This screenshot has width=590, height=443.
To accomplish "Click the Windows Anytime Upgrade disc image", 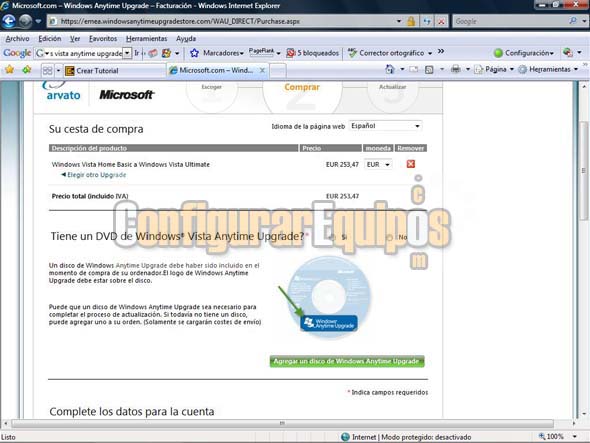I will click(x=329, y=297).
